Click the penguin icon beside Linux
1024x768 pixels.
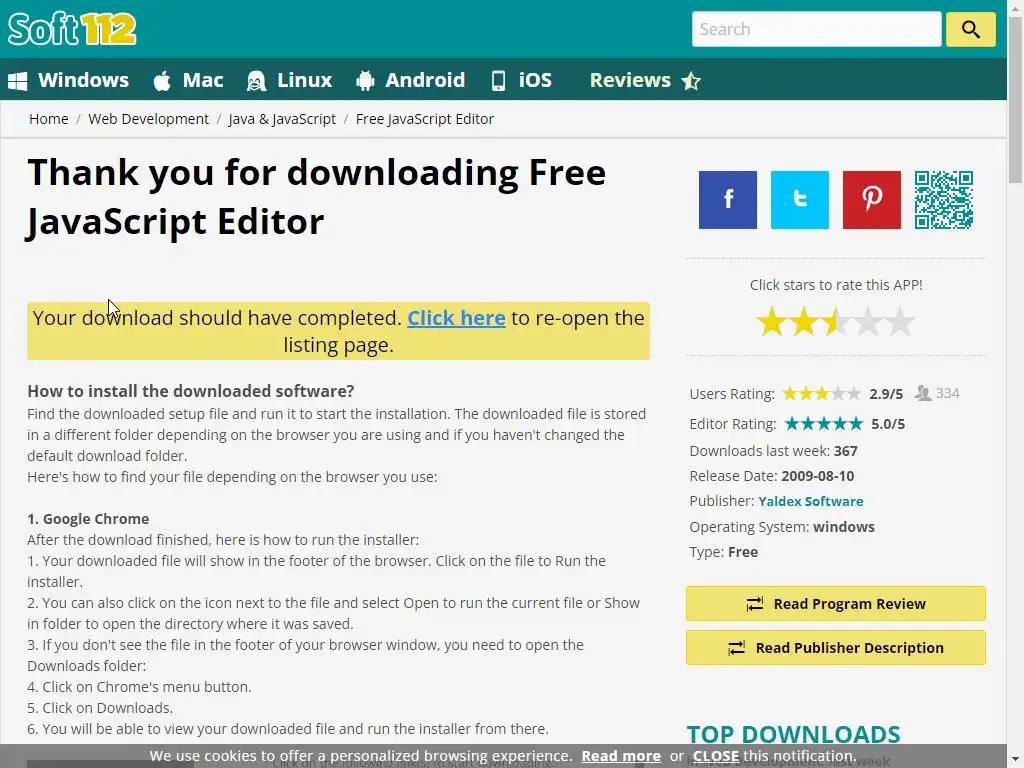tap(256, 81)
